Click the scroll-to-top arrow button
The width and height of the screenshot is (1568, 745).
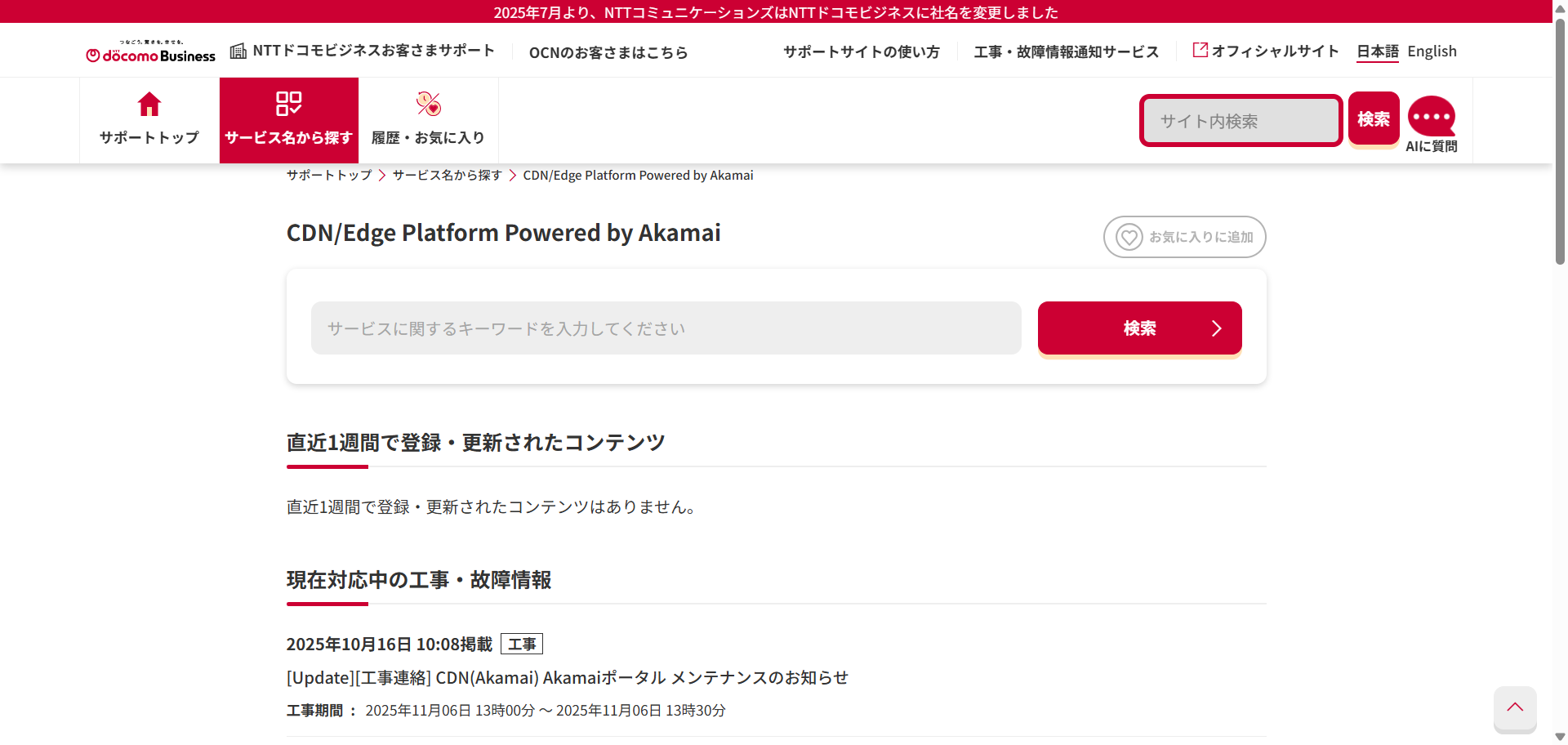tap(1515, 707)
